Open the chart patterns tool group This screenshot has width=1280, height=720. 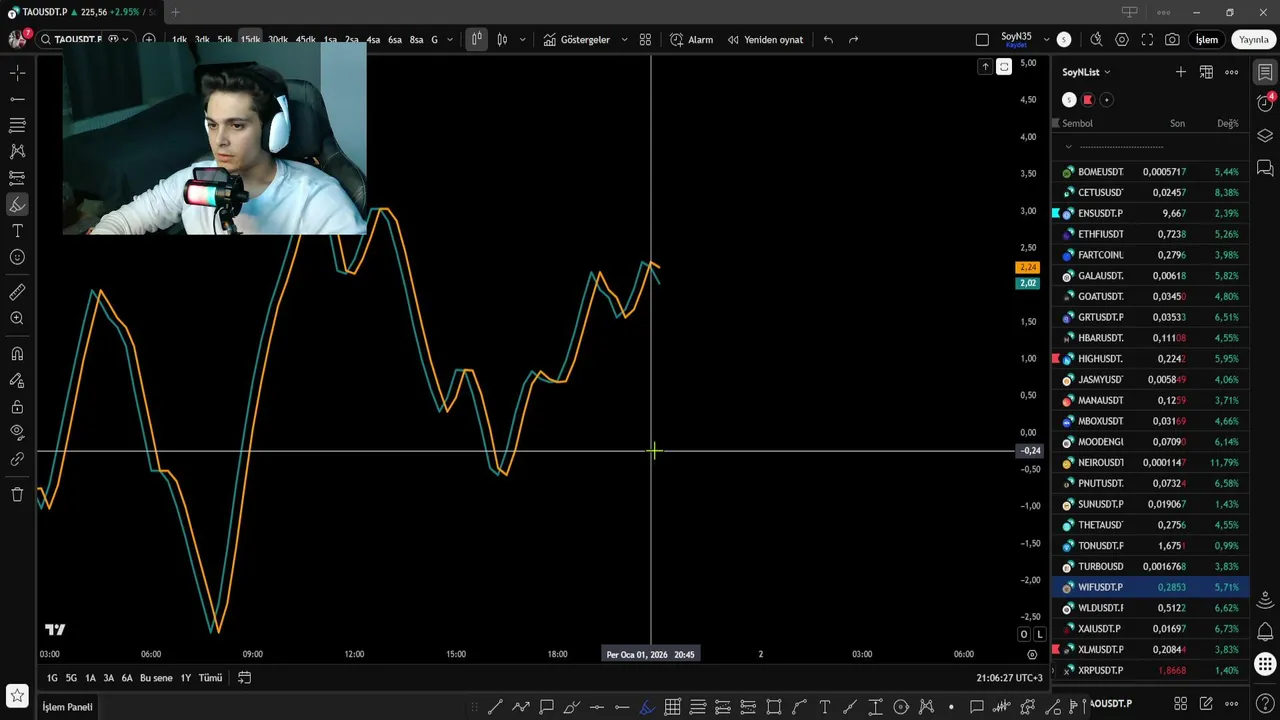tap(17, 151)
